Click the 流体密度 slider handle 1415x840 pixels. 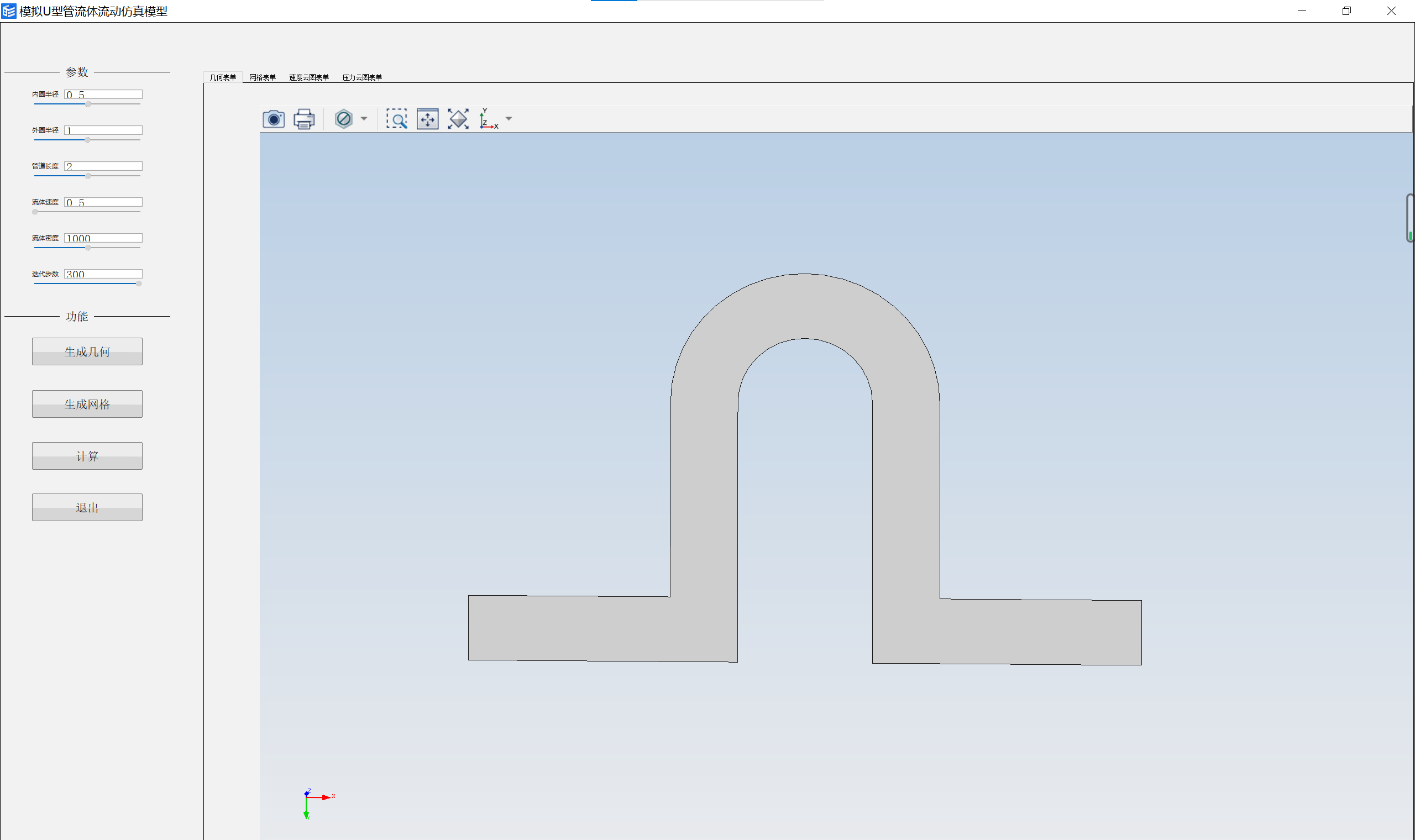(x=88, y=248)
